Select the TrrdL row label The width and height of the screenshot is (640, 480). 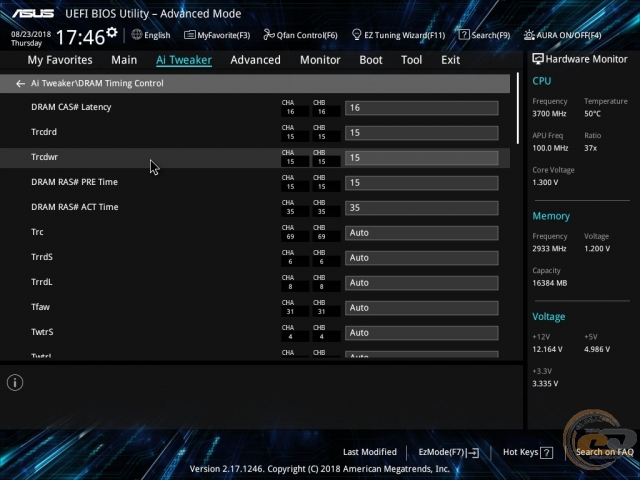(x=42, y=282)
